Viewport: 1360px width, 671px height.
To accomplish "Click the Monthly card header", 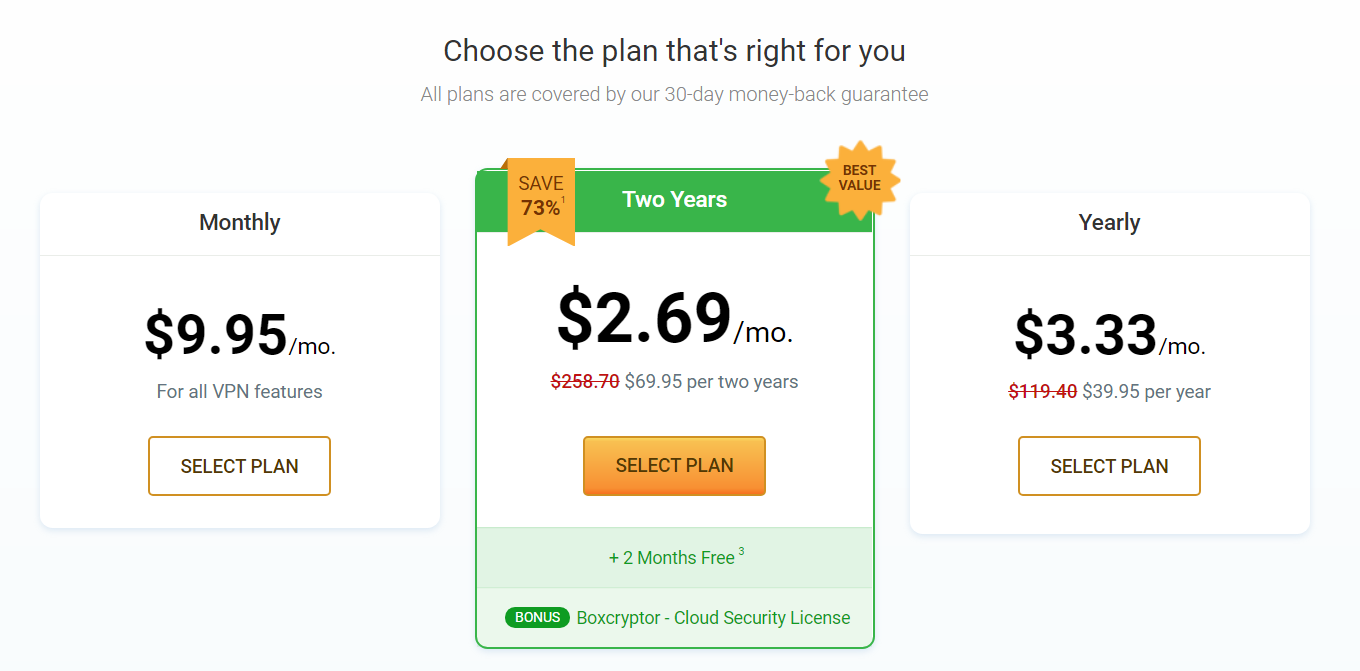I will click(x=239, y=222).
